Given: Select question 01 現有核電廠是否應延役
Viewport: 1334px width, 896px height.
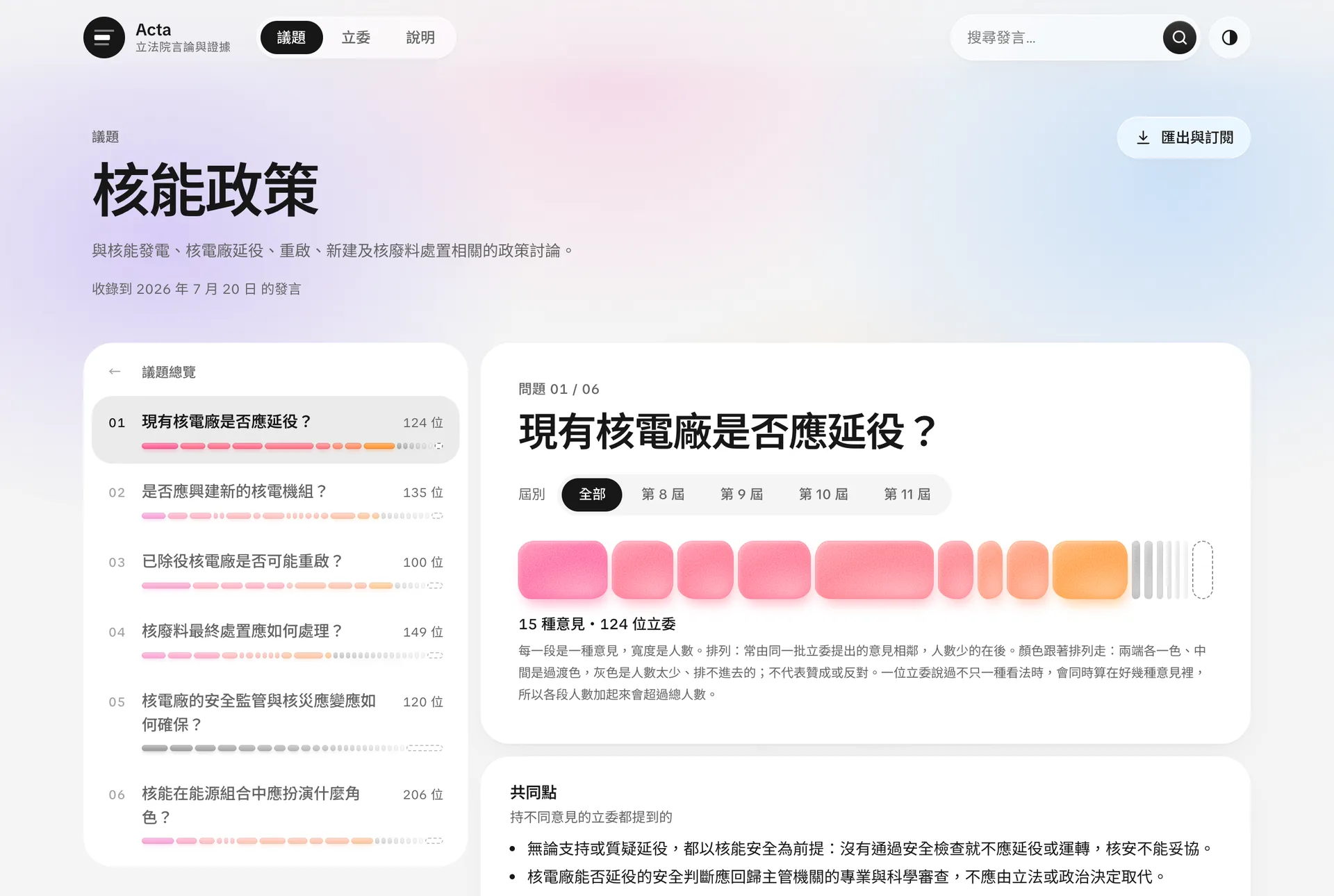Looking at the screenshot, I should click(276, 430).
